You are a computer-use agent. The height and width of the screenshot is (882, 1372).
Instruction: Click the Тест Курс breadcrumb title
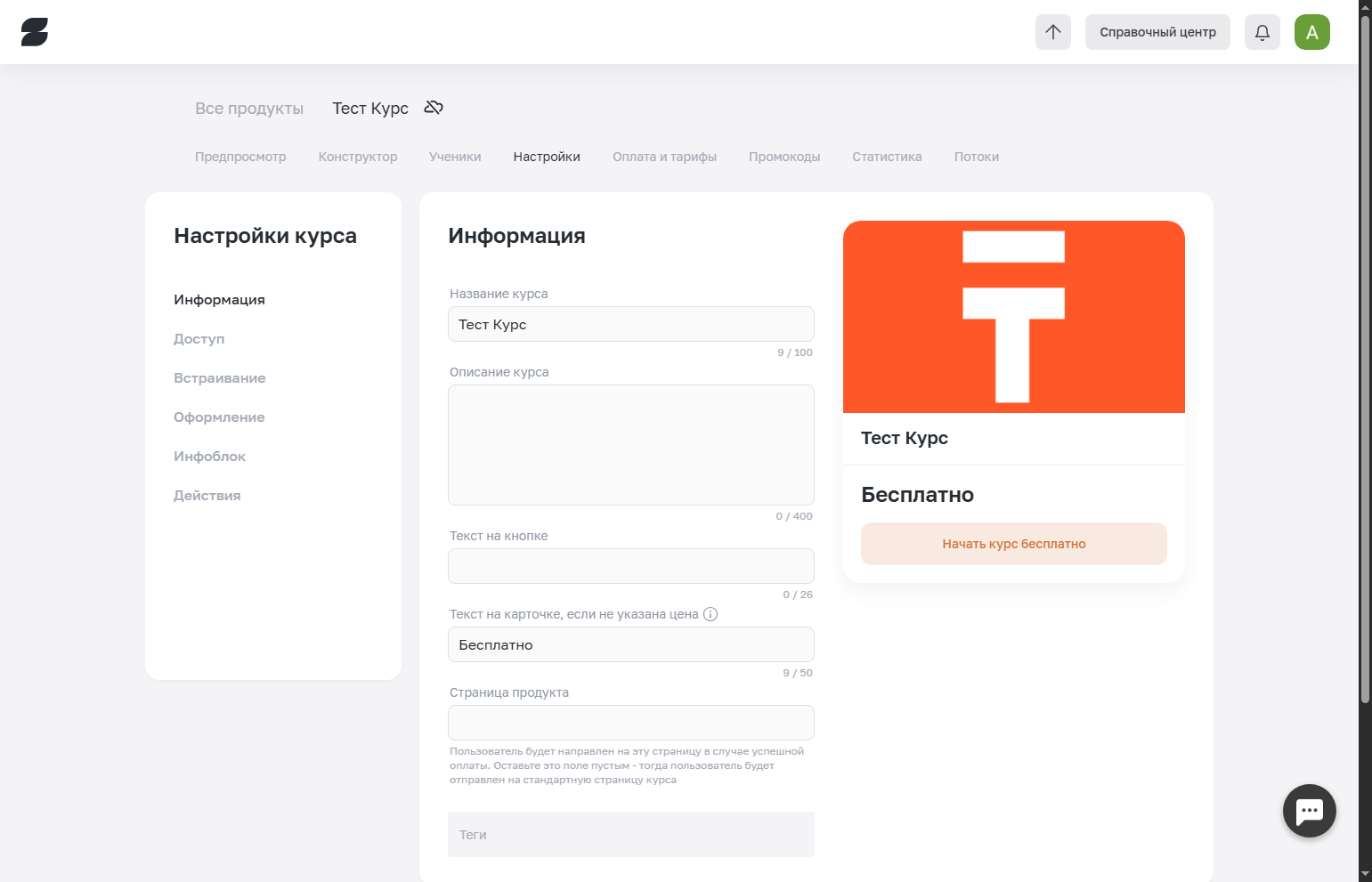point(370,109)
